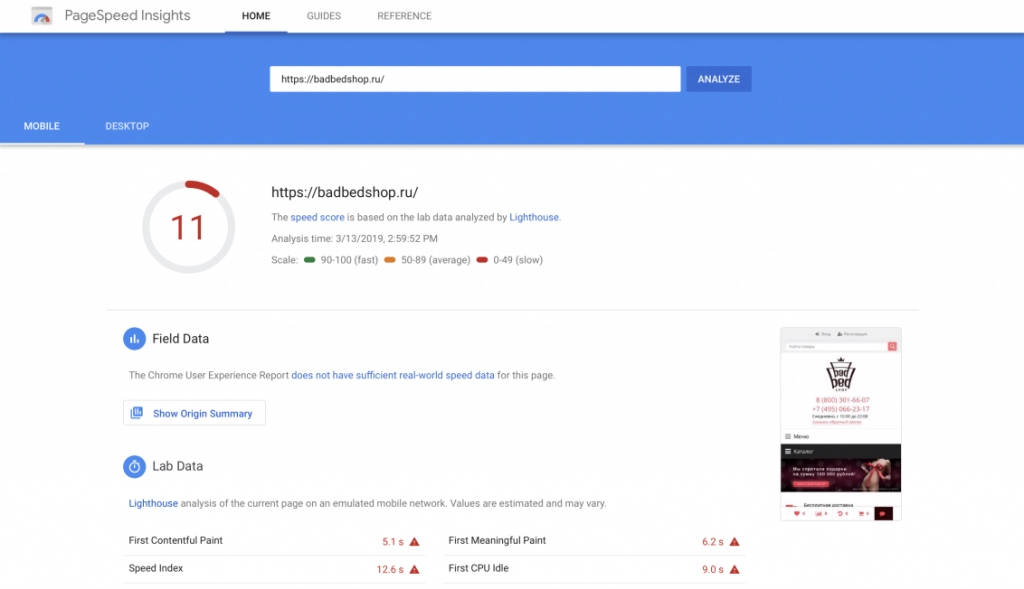Click the 12.6 s metric value
Viewport: 1024px width, 589px height.
[390, 569]
